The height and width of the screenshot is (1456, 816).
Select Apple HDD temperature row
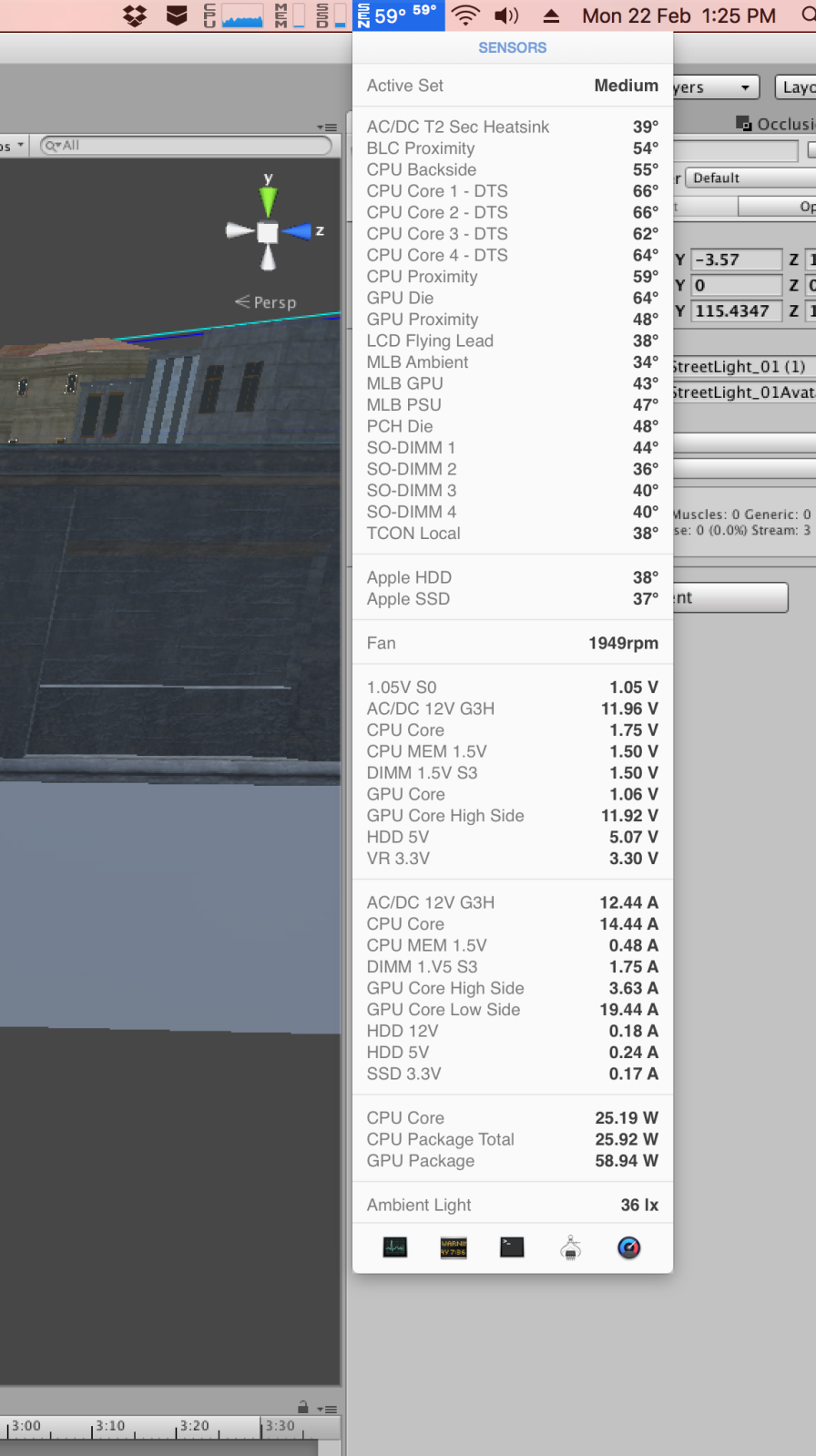coord(513,577)
